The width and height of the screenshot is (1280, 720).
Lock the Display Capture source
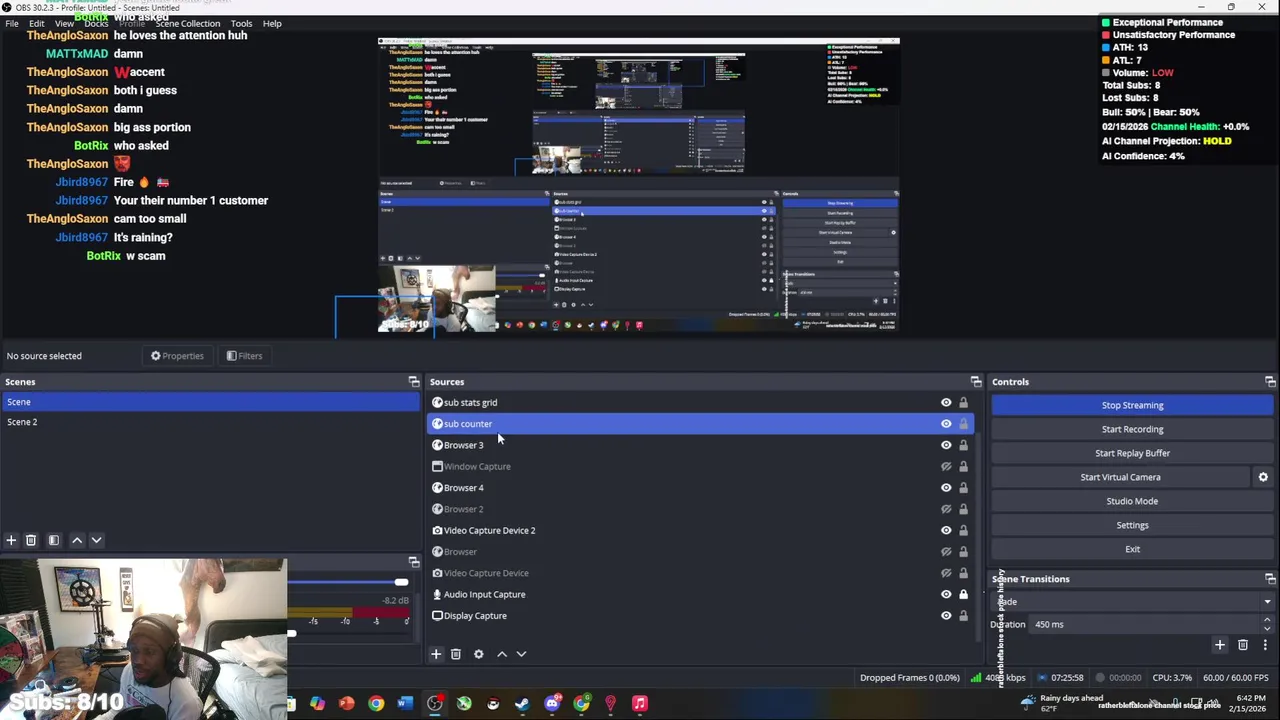pyautogui.click(x=964, y=616)
